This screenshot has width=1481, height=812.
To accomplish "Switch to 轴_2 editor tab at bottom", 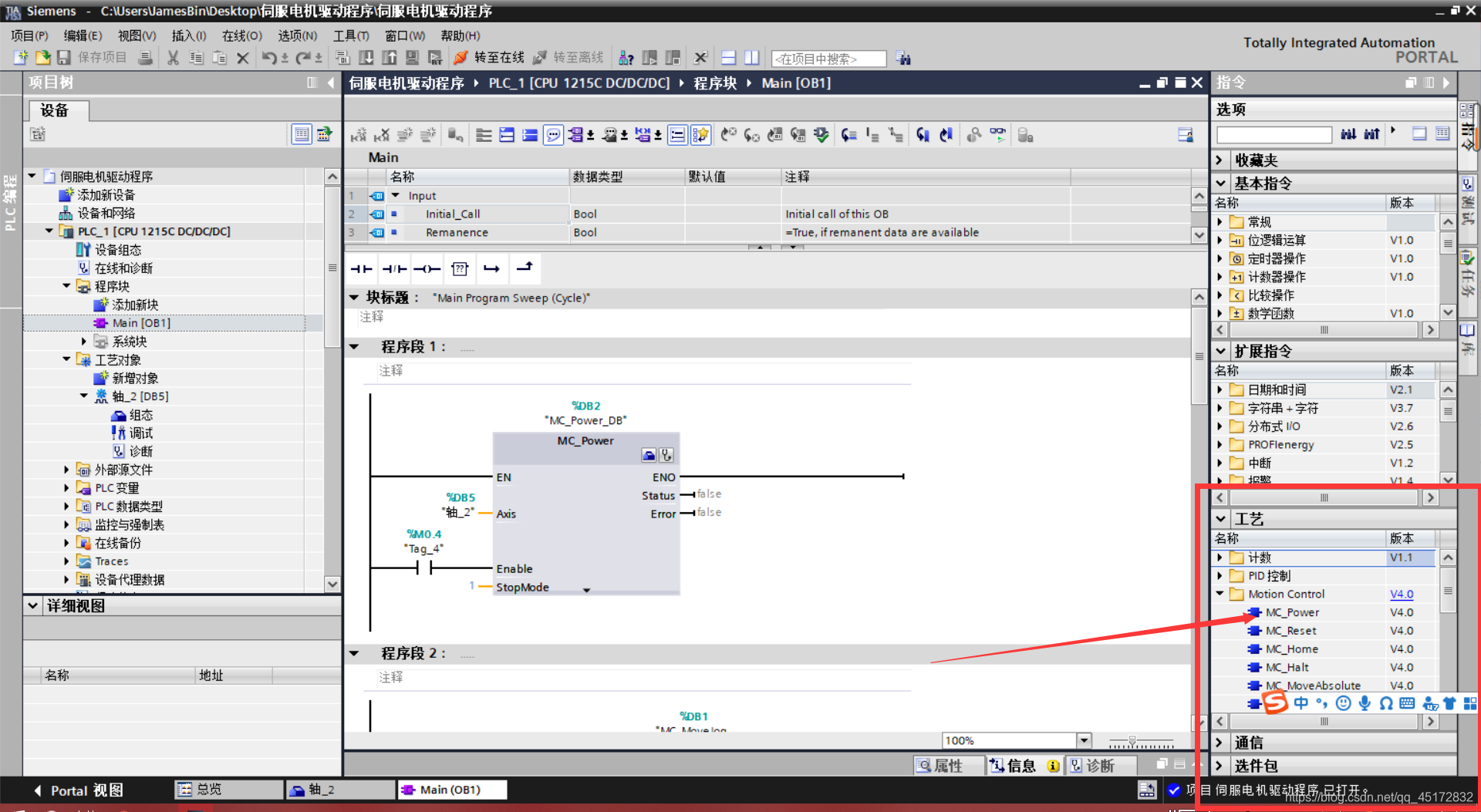I will pos(339,790).
